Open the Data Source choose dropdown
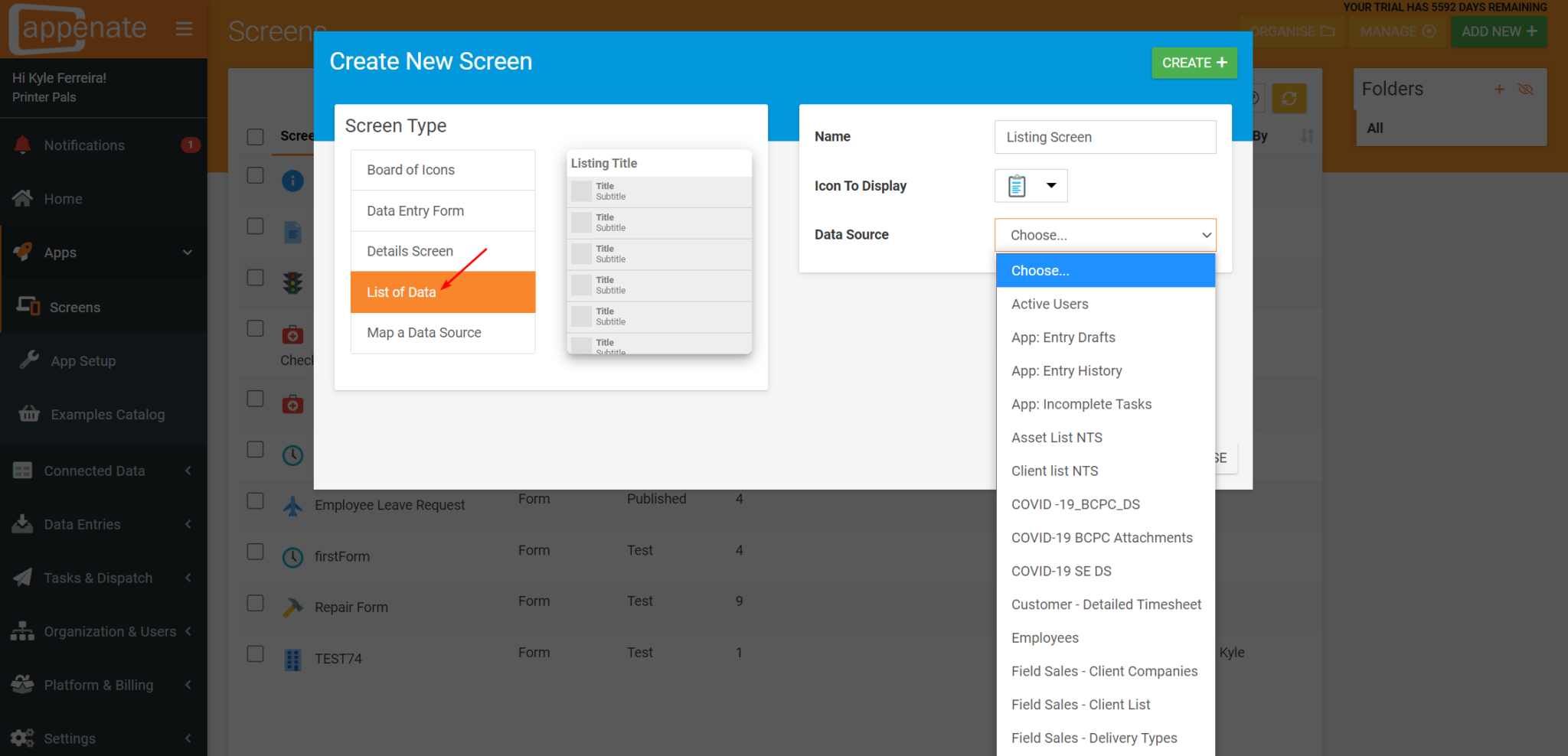 (1105, 235)
